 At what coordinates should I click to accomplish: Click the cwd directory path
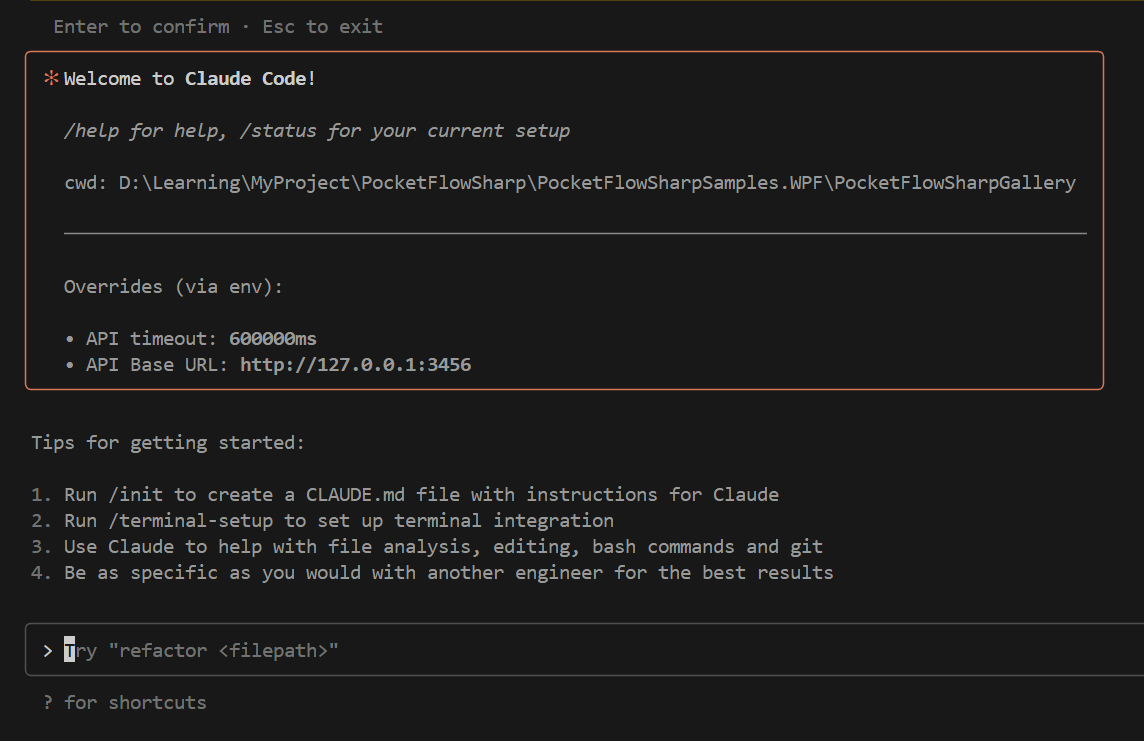coord(596,183)
